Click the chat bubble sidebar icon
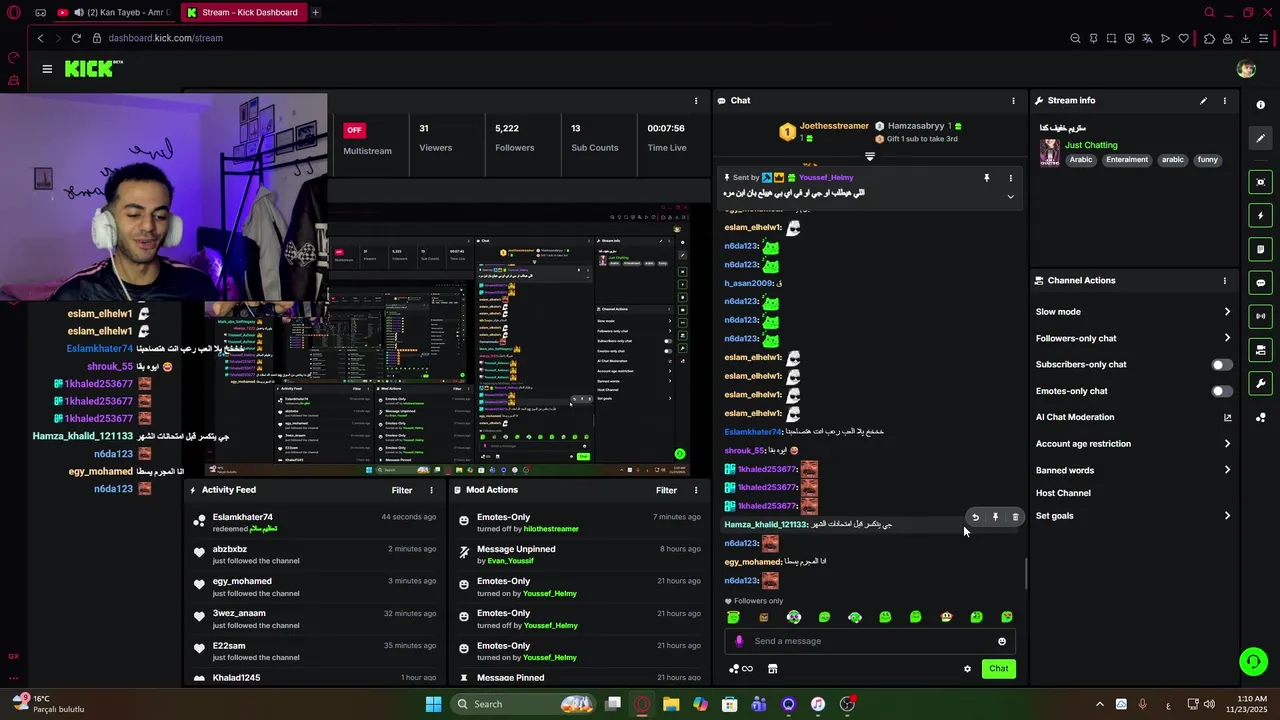 tap(1260, 283)
